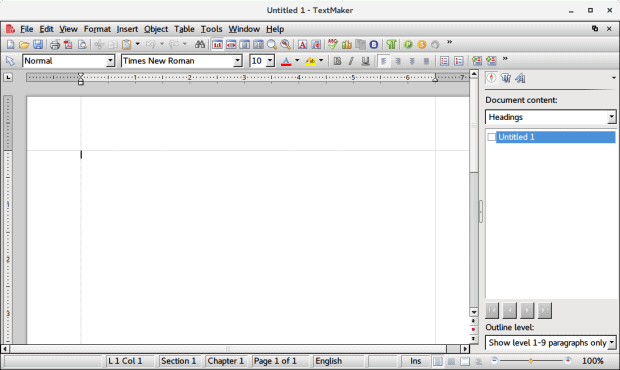Click zoom out minus button in status bar
620x370 pixels.
pos(494,360)
